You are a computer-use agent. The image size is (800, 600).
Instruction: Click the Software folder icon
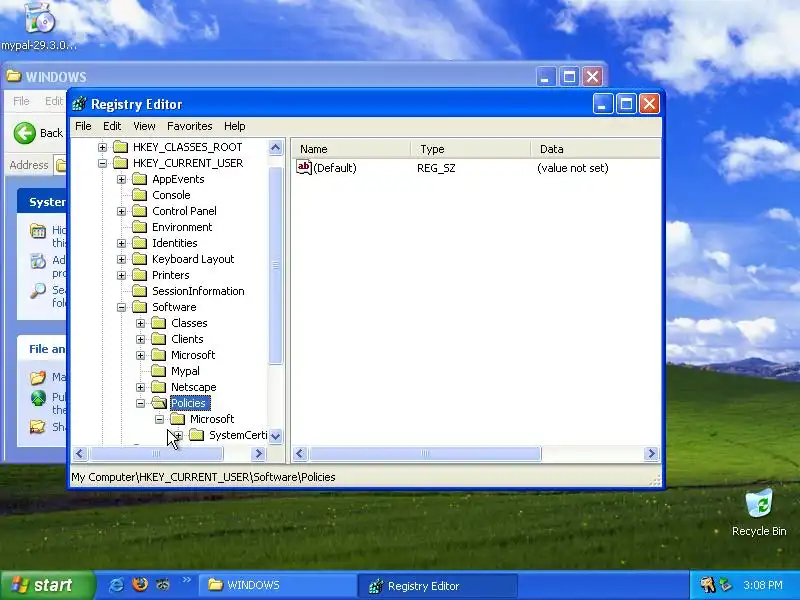coord(139,307)
